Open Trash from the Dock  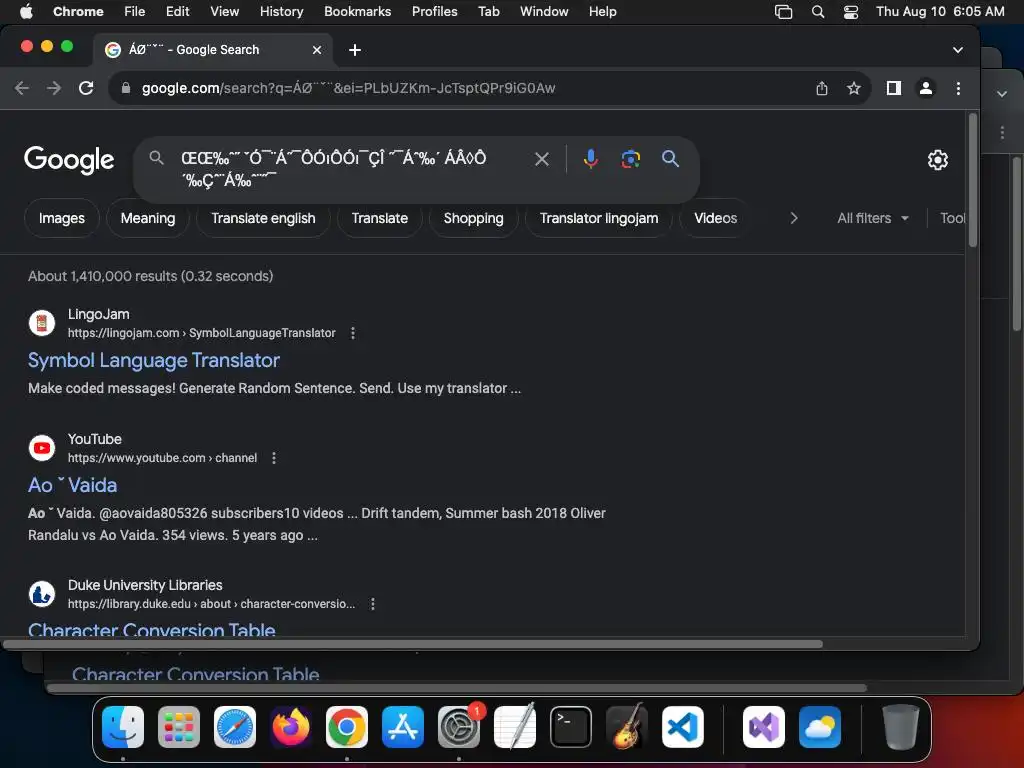(x=900, y=727)
